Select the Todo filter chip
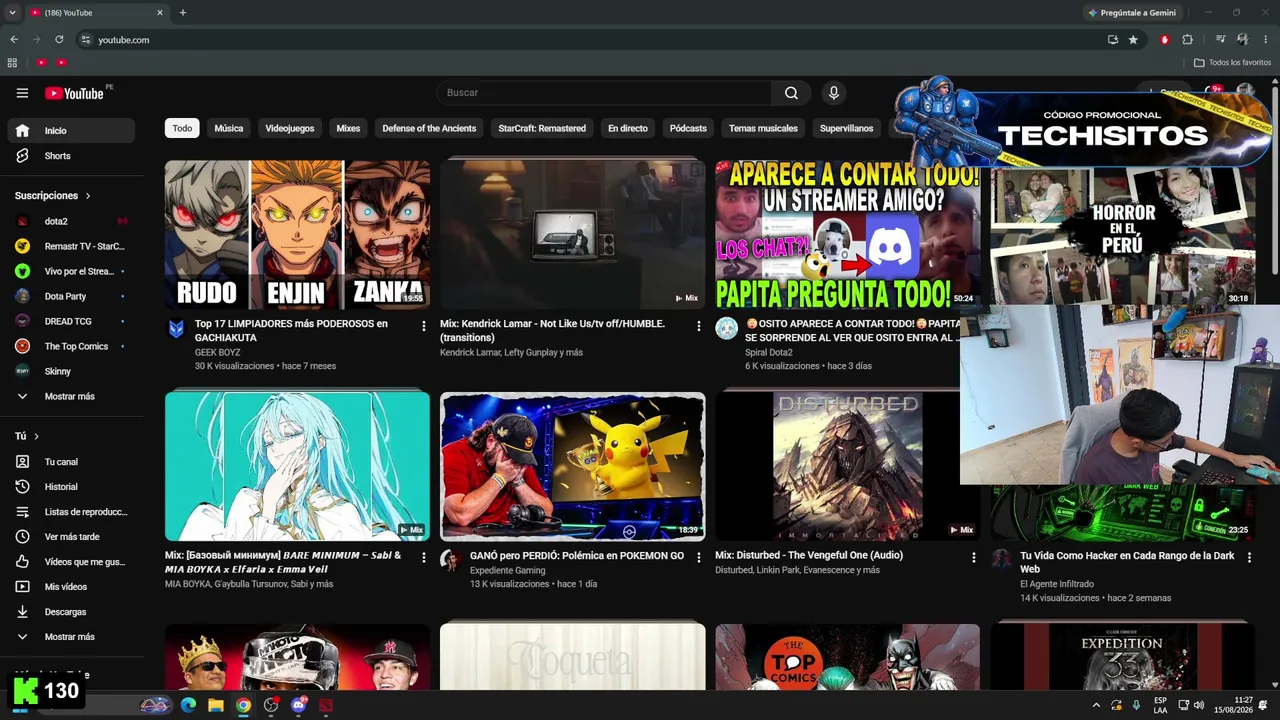The height and width of the screenshot is (720, 1280). [182, 128]
